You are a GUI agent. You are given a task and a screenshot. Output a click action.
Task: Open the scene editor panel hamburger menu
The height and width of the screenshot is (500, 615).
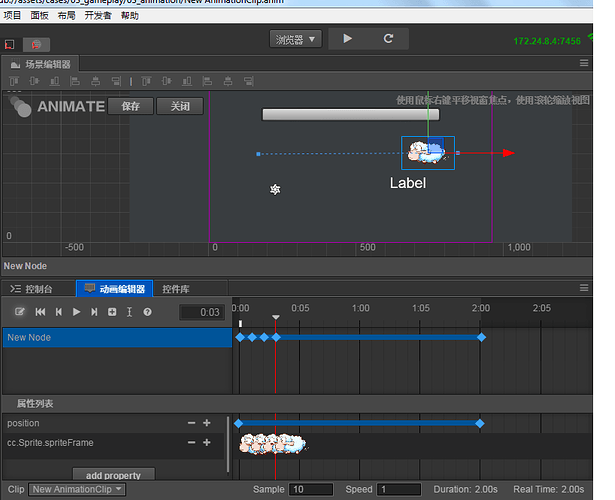(x=584, y=63)
